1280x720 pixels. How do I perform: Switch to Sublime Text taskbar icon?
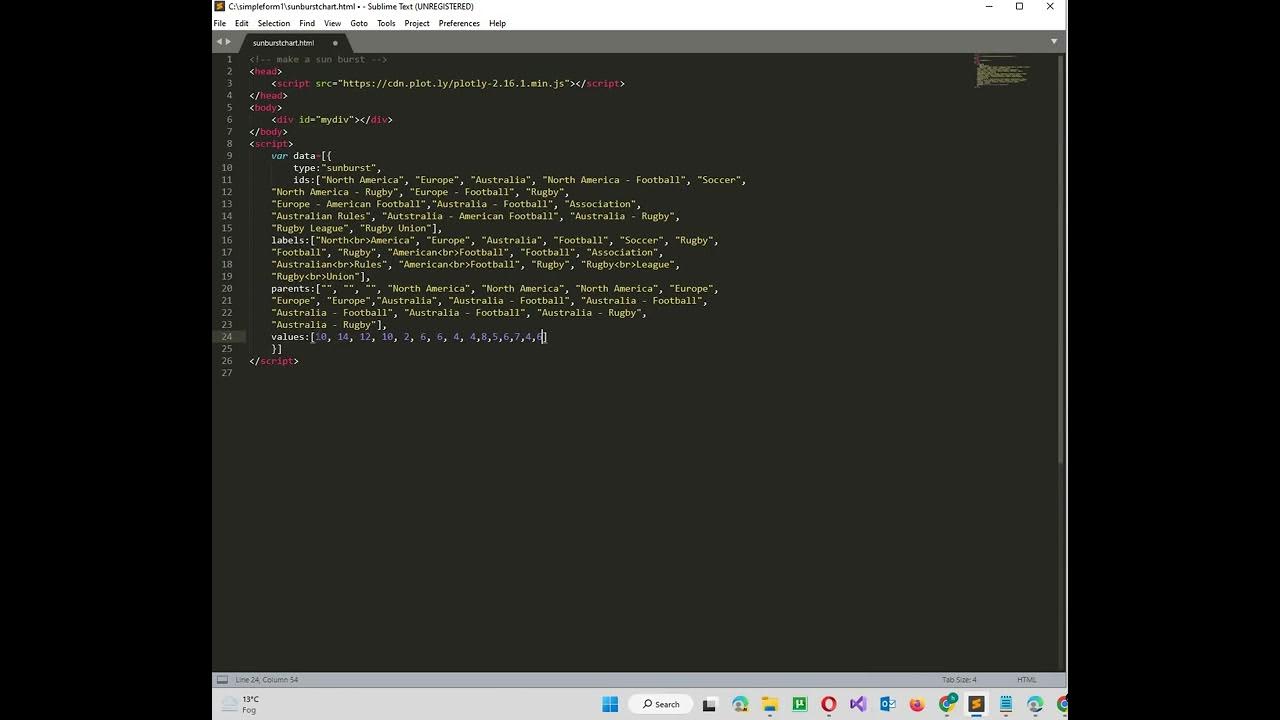pyautogui.click(x=976, y=704)
